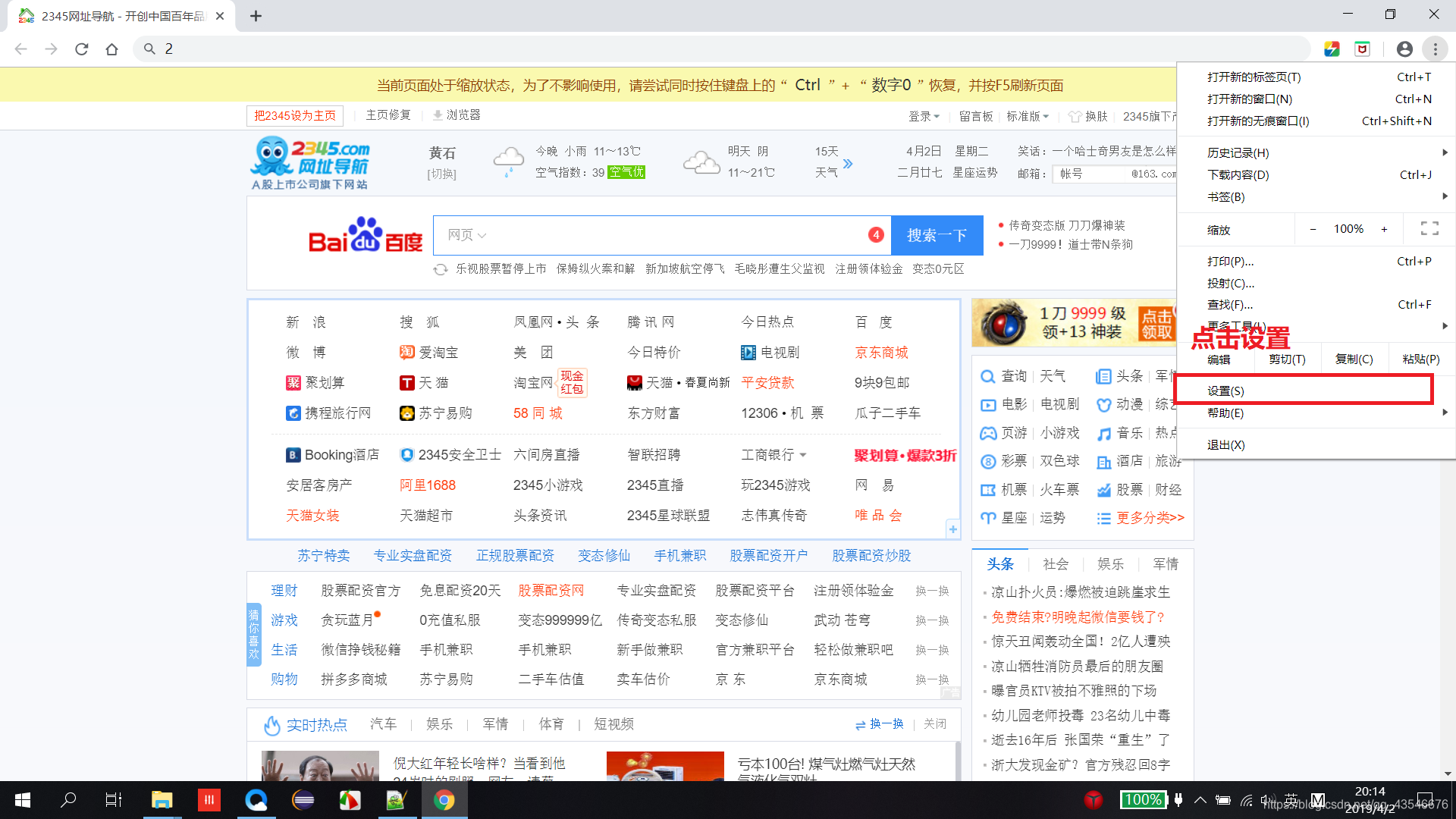Open the 标准版 dropdown
Viewport: 1456px width, 819px height.
click(1028, 116)
